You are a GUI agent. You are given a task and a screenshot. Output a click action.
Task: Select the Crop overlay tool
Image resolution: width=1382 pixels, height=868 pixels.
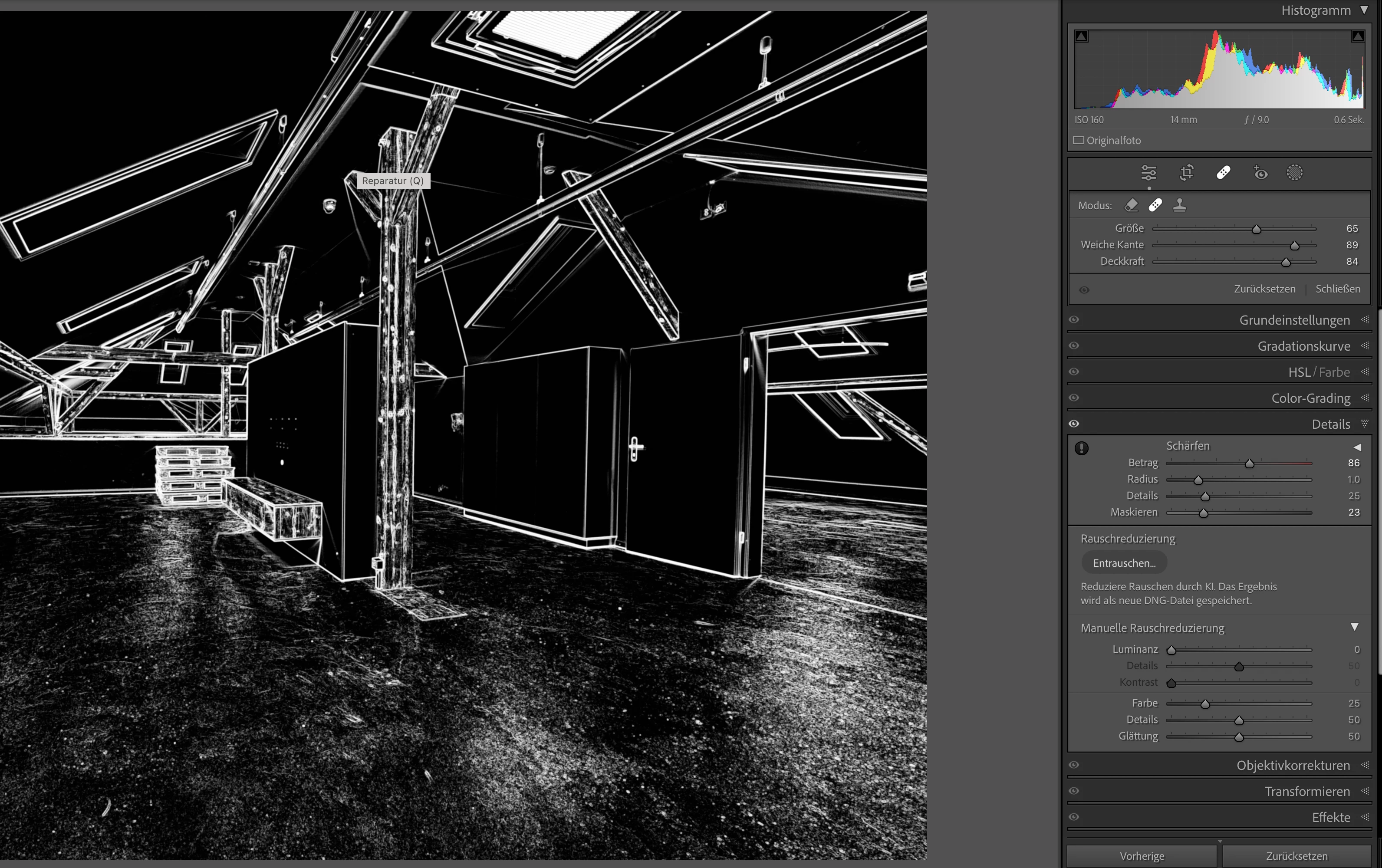[x=1186, y=173]
